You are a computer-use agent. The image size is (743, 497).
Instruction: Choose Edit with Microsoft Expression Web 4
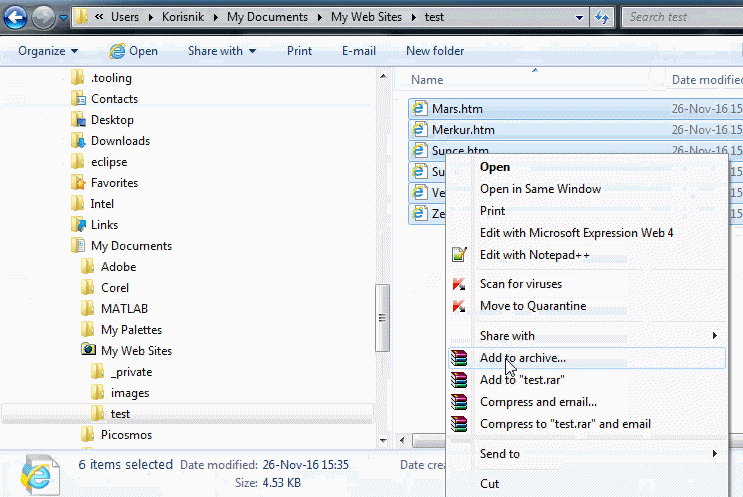pyautogui.click(x=576, y=233)
